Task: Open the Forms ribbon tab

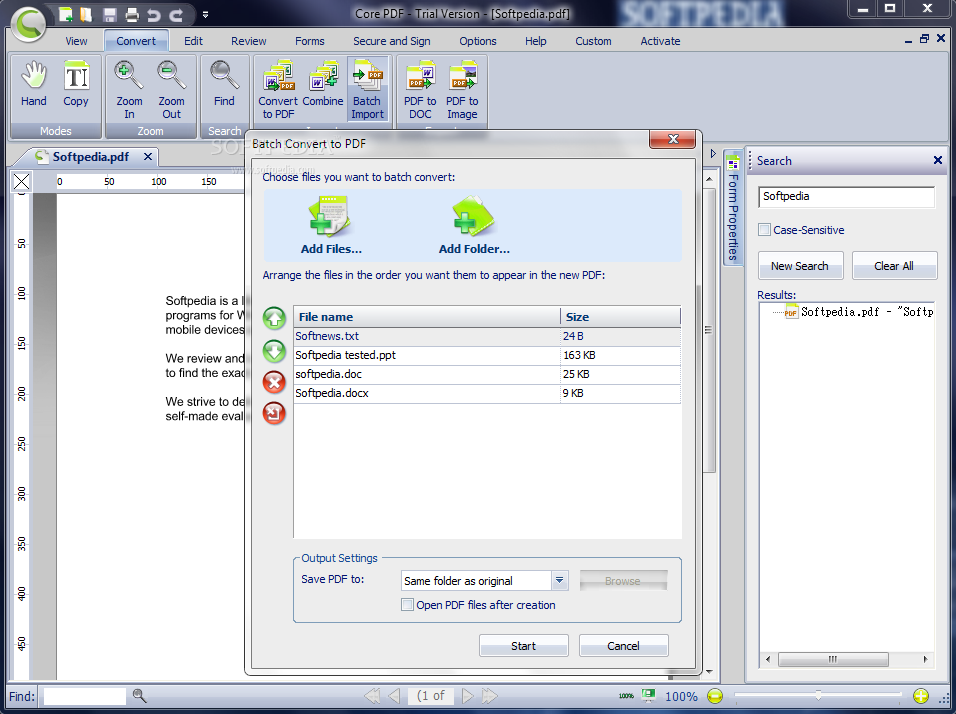Action: [310, 41]
